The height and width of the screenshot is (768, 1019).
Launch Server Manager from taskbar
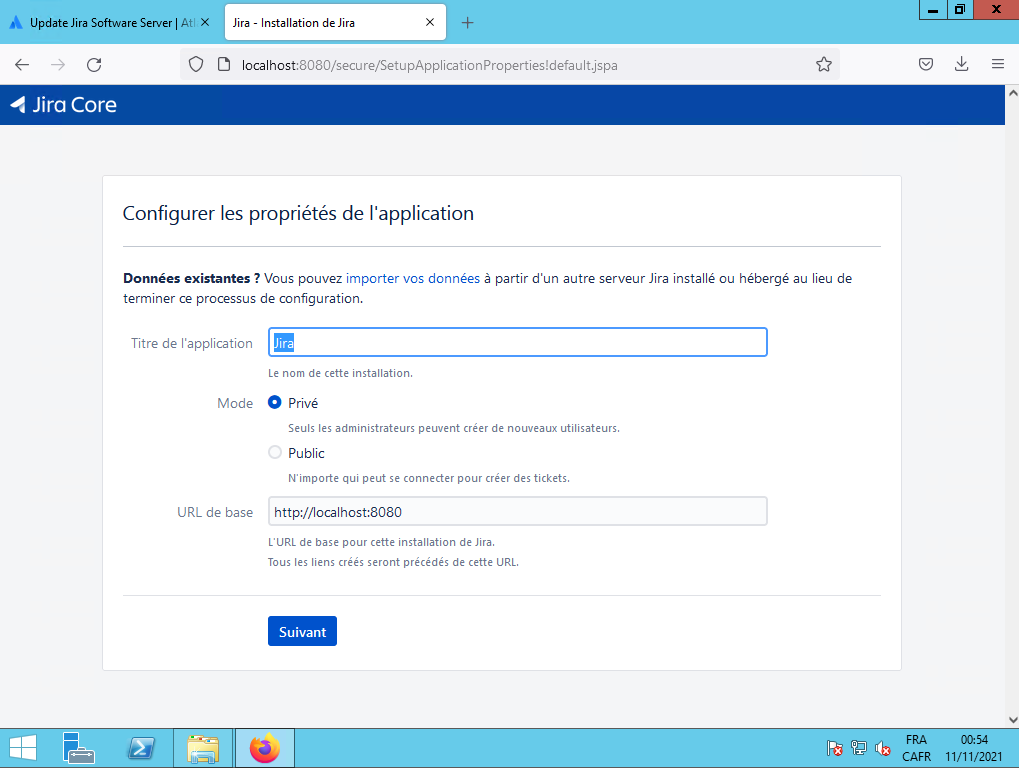79,749
